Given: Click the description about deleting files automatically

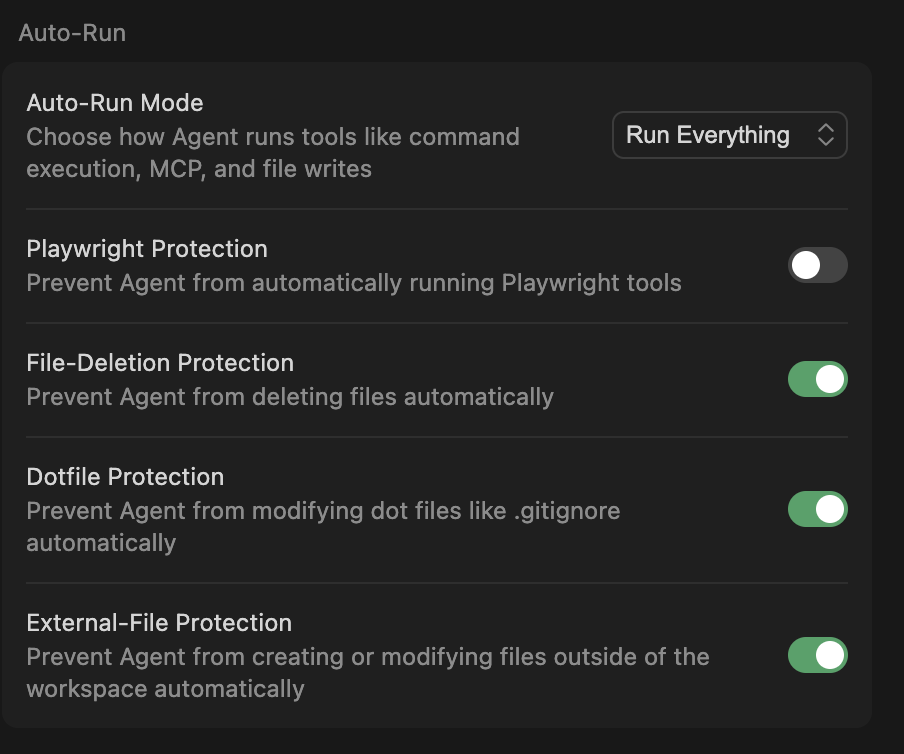Looking at the screenshot, I should click(290, 397).
